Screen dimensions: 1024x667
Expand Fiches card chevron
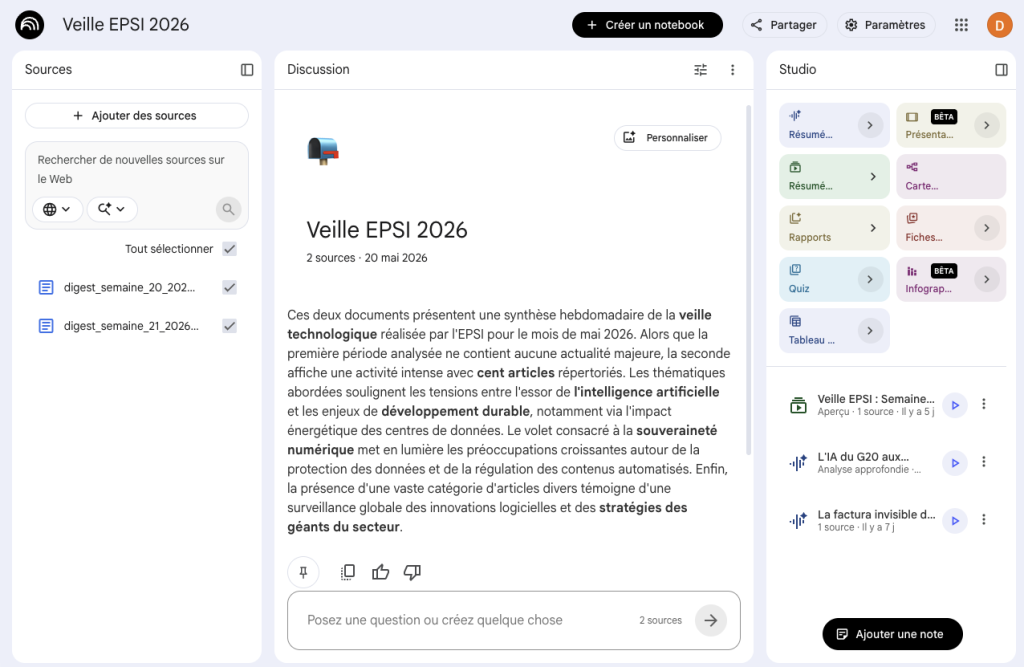[x=987, y=228]
